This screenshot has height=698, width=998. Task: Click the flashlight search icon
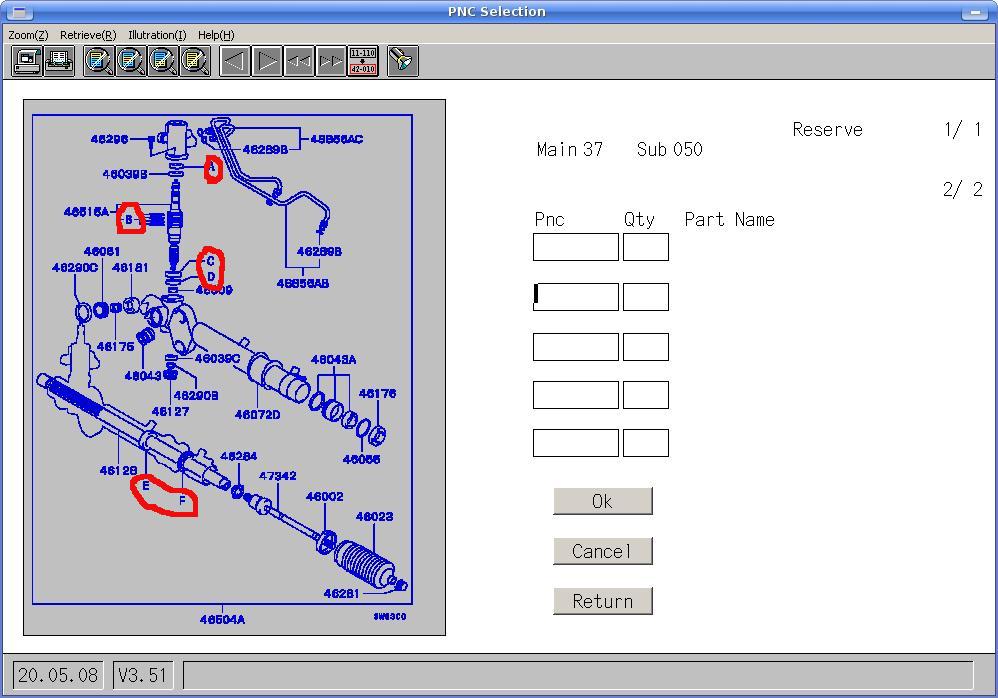[x=402, y=62]
